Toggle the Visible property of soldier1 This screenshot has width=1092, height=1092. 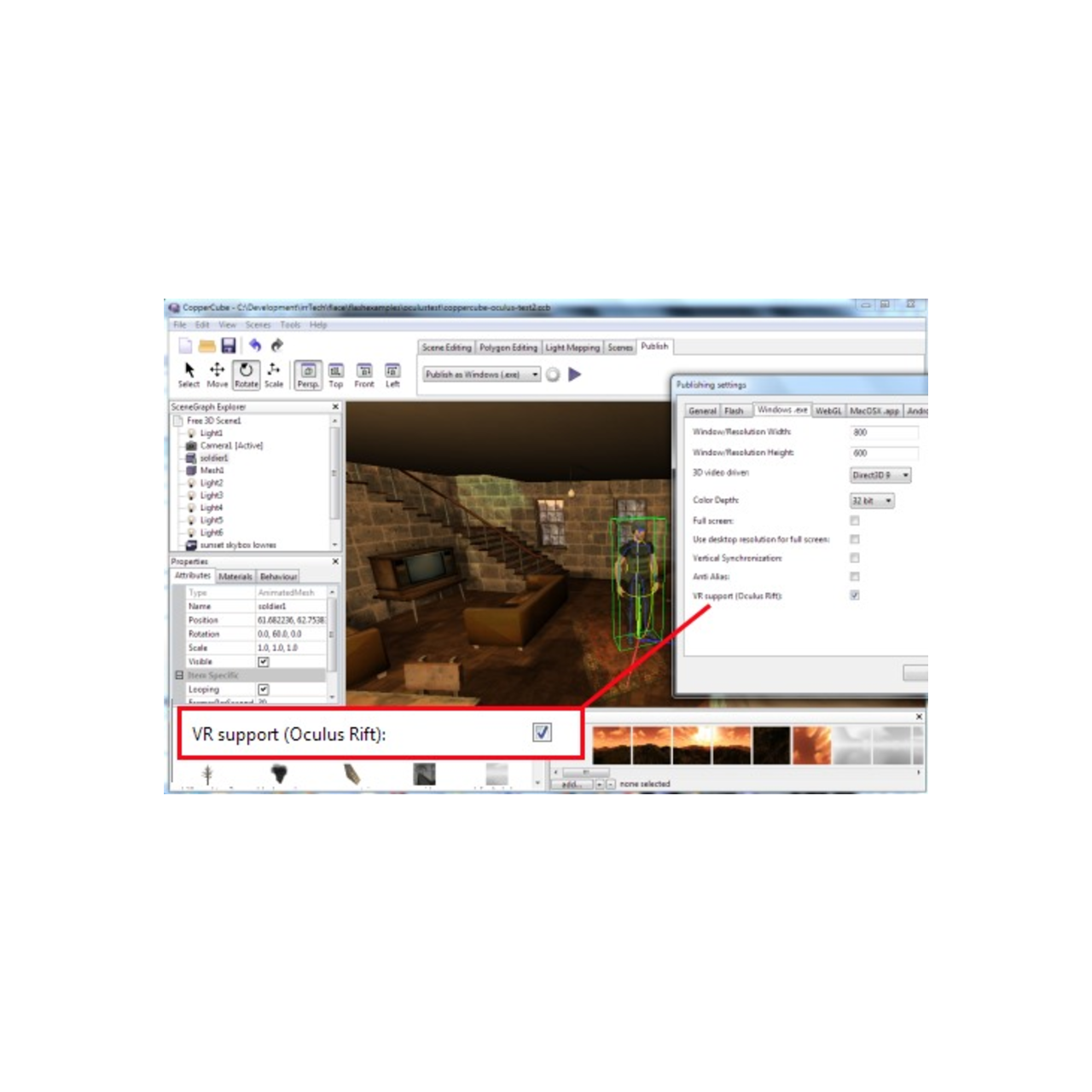[x=264, y=661]
